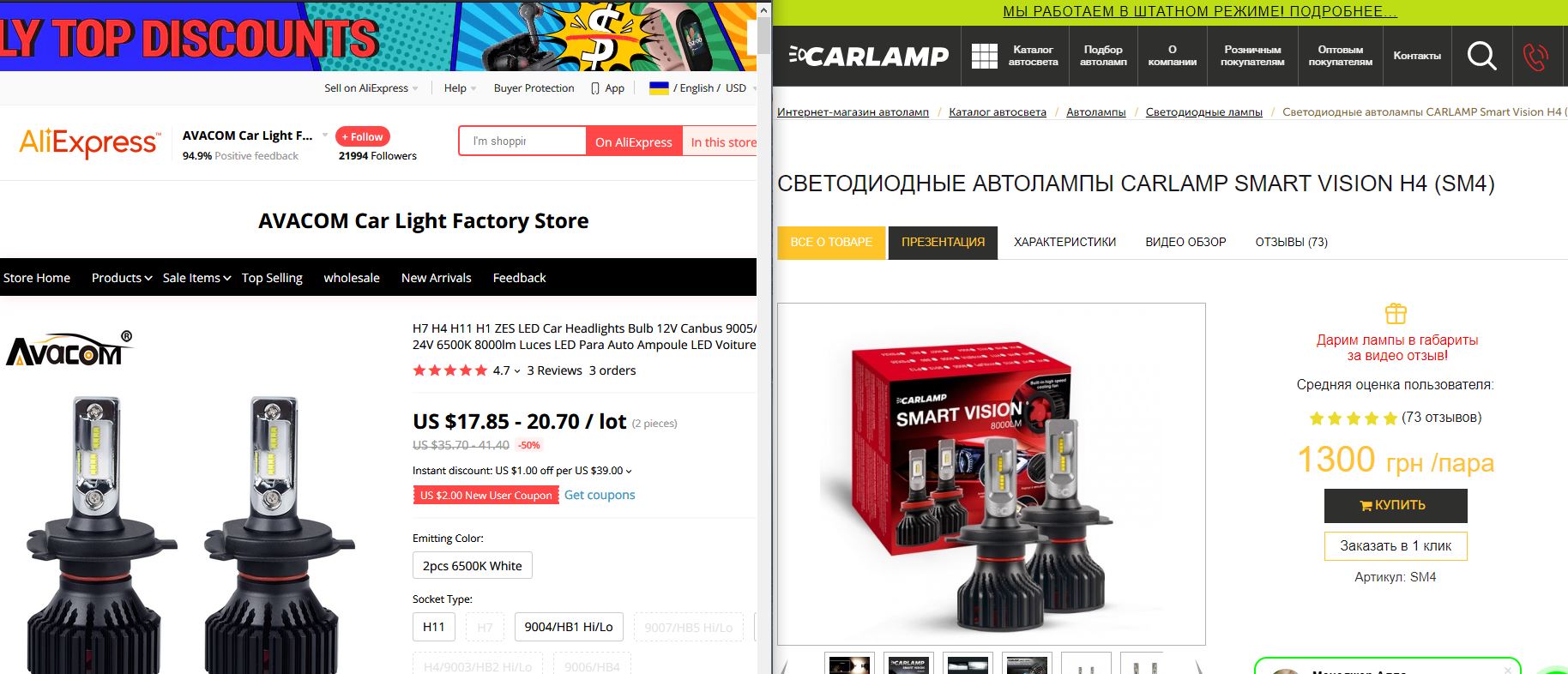Open the ОТЗЫВЫ (73) tab
This screenshot has width=1568, height=674.
click(x=1291, y=242)
